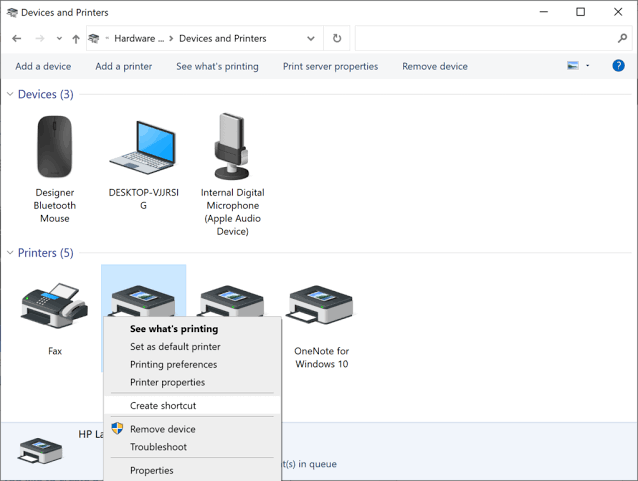
Task: Open Printer properties from the context menu
Action: point(192,382)
